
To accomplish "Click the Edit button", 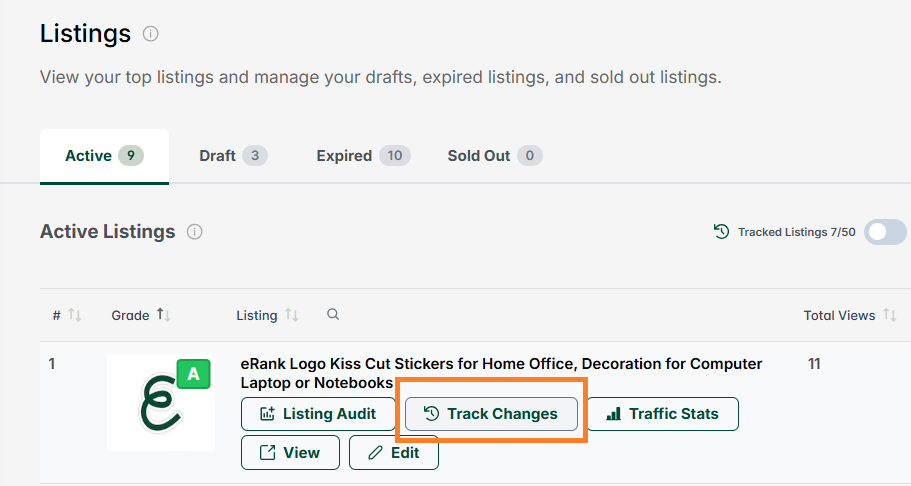I will click(x=393, y=452).
